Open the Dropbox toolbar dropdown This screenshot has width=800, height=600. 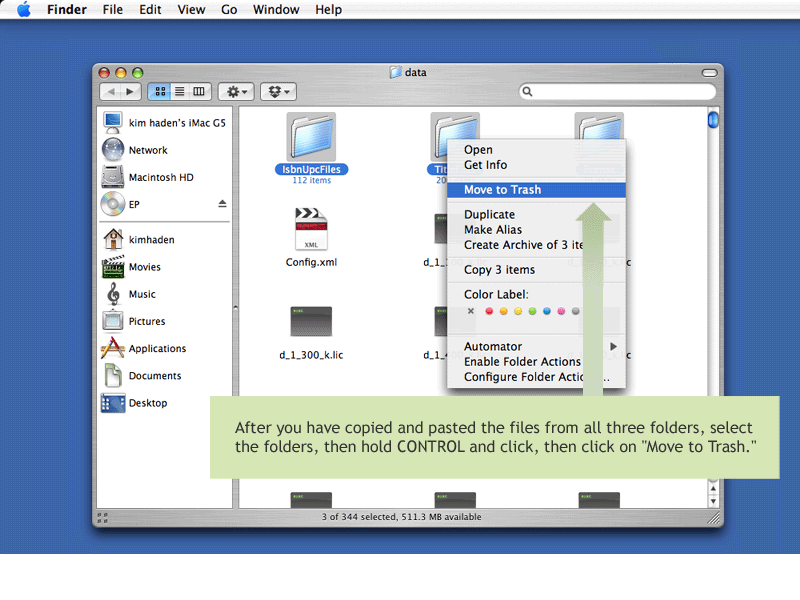coord(279,92)
